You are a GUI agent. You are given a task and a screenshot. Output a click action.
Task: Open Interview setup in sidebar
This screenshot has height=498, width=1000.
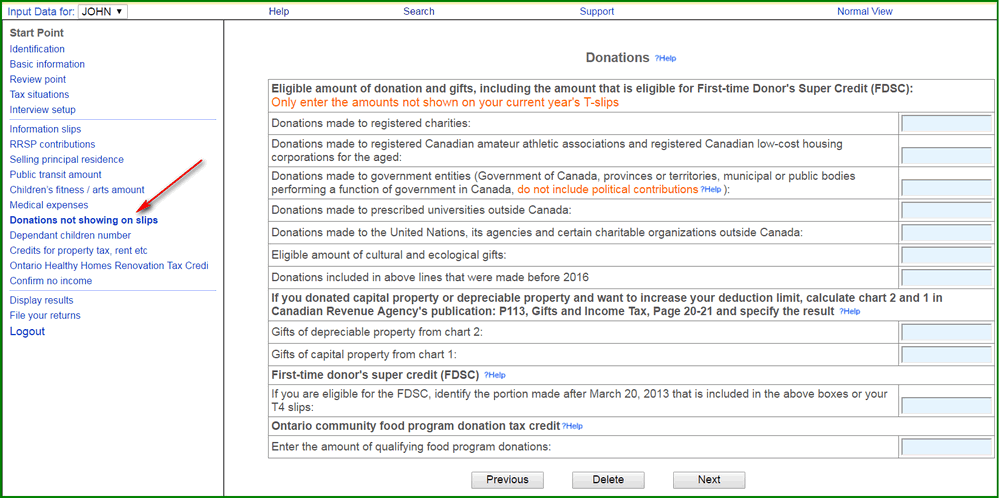[43, 110]
